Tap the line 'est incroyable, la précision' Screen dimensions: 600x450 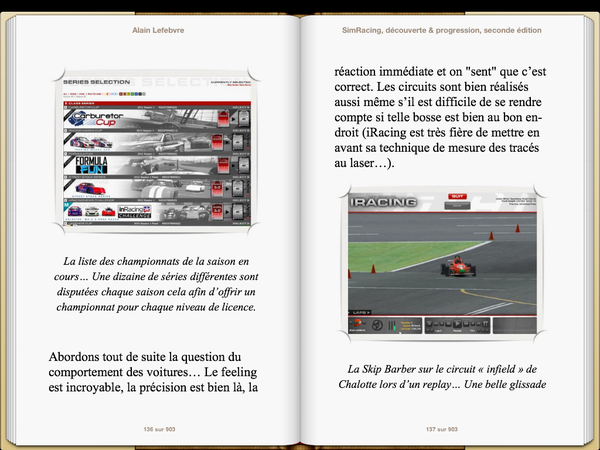point(153,387)
